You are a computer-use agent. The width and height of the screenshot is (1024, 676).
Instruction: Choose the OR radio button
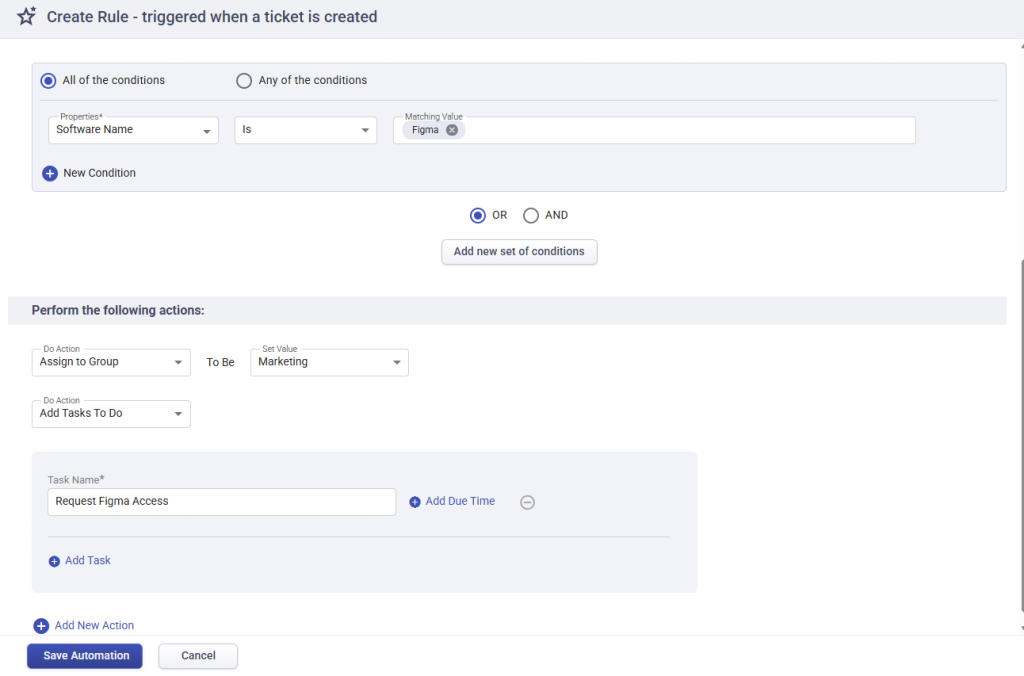point(477,216)
